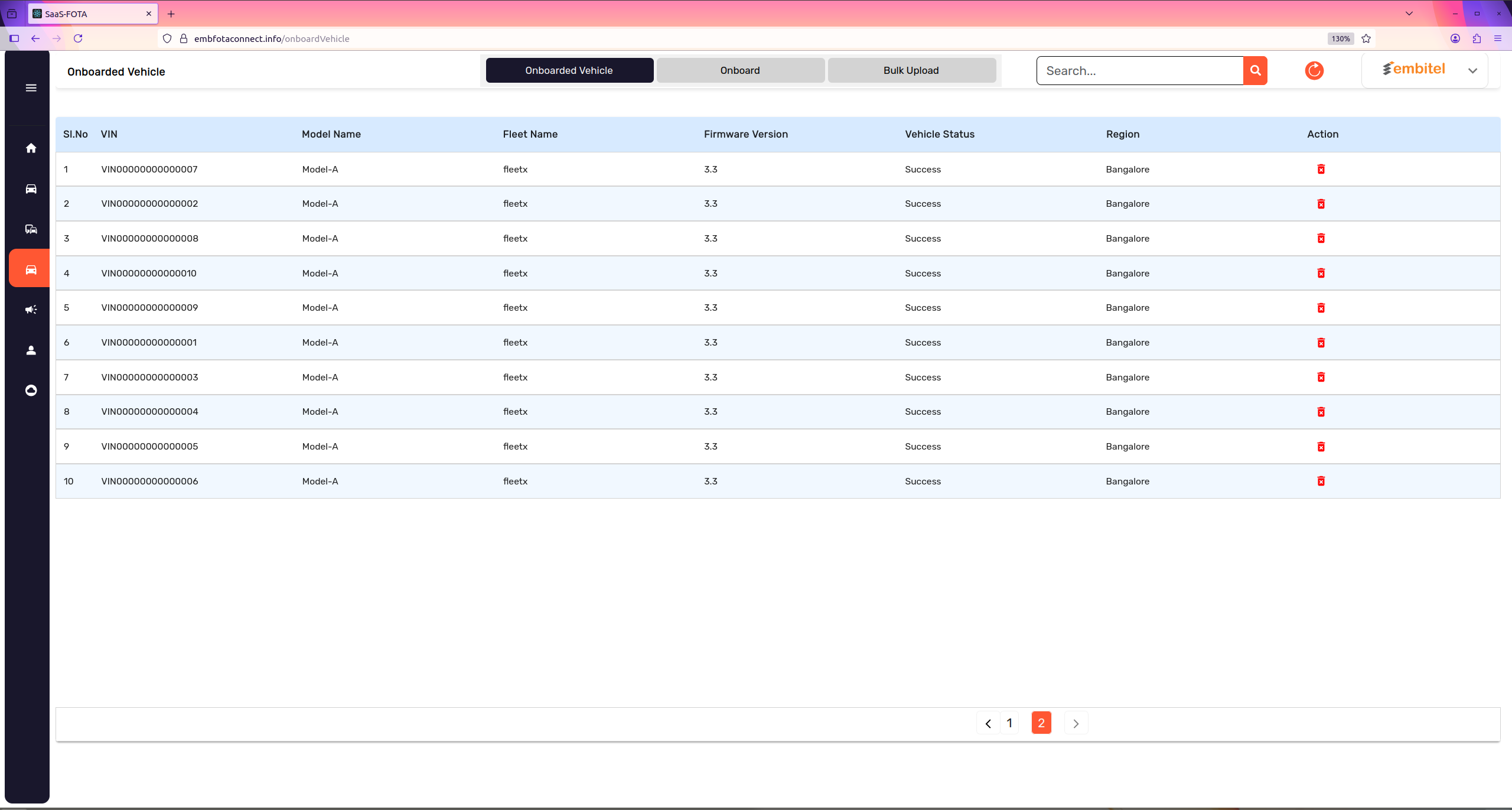
Task: Click the 130% zoom level indicator
Action: [1340, 38]
